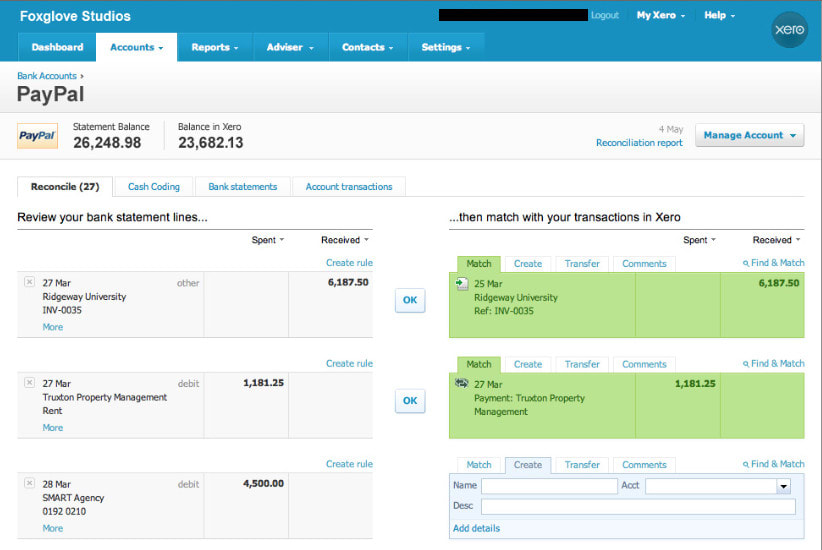The height and width of the screenshot is (550, 822).
Task: Dismiss the Ridgeway University statement line
Action: [29, 282]
